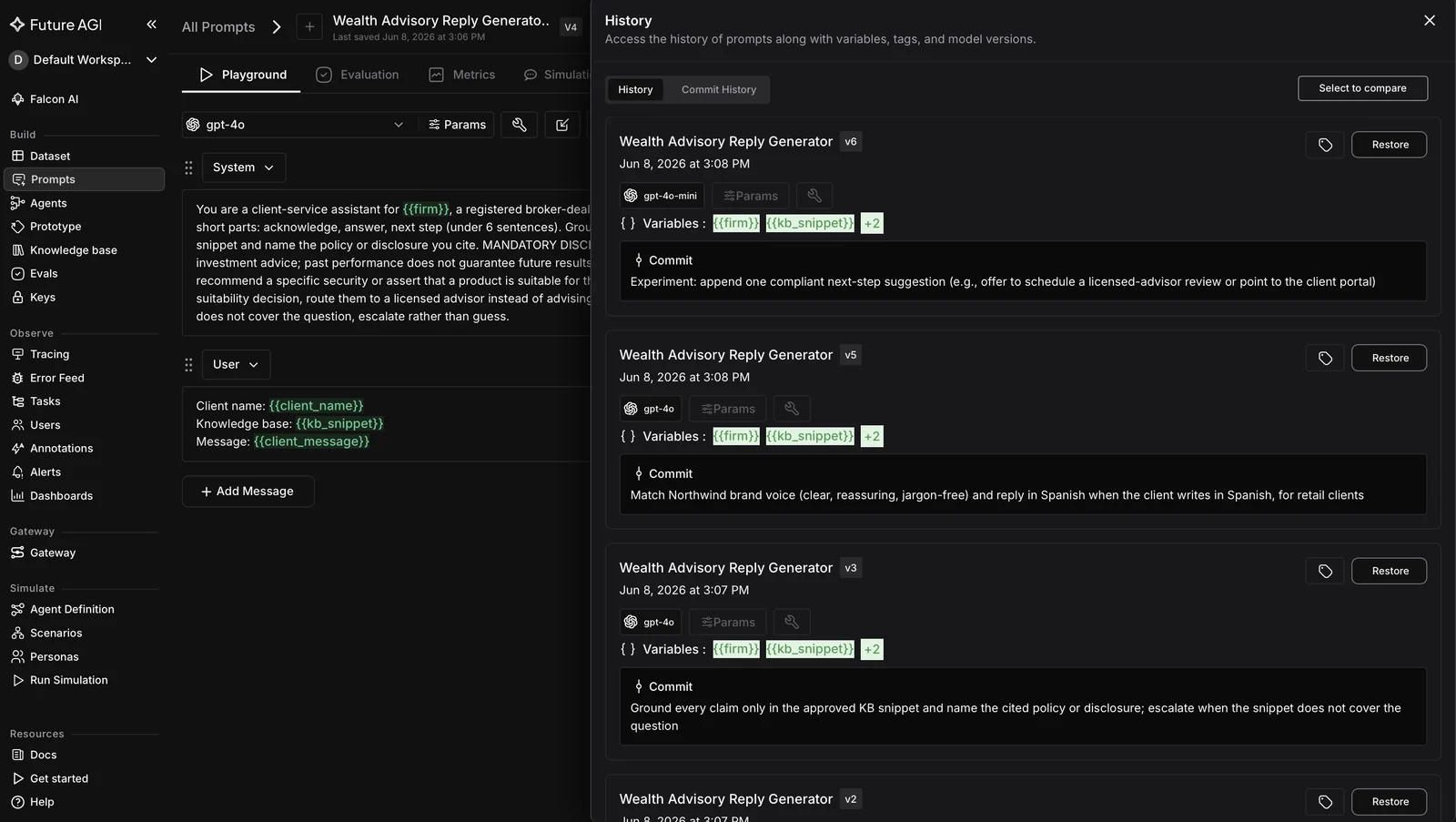
Task: Open Prototype in sidebar
Action: [x=83, y=227]
